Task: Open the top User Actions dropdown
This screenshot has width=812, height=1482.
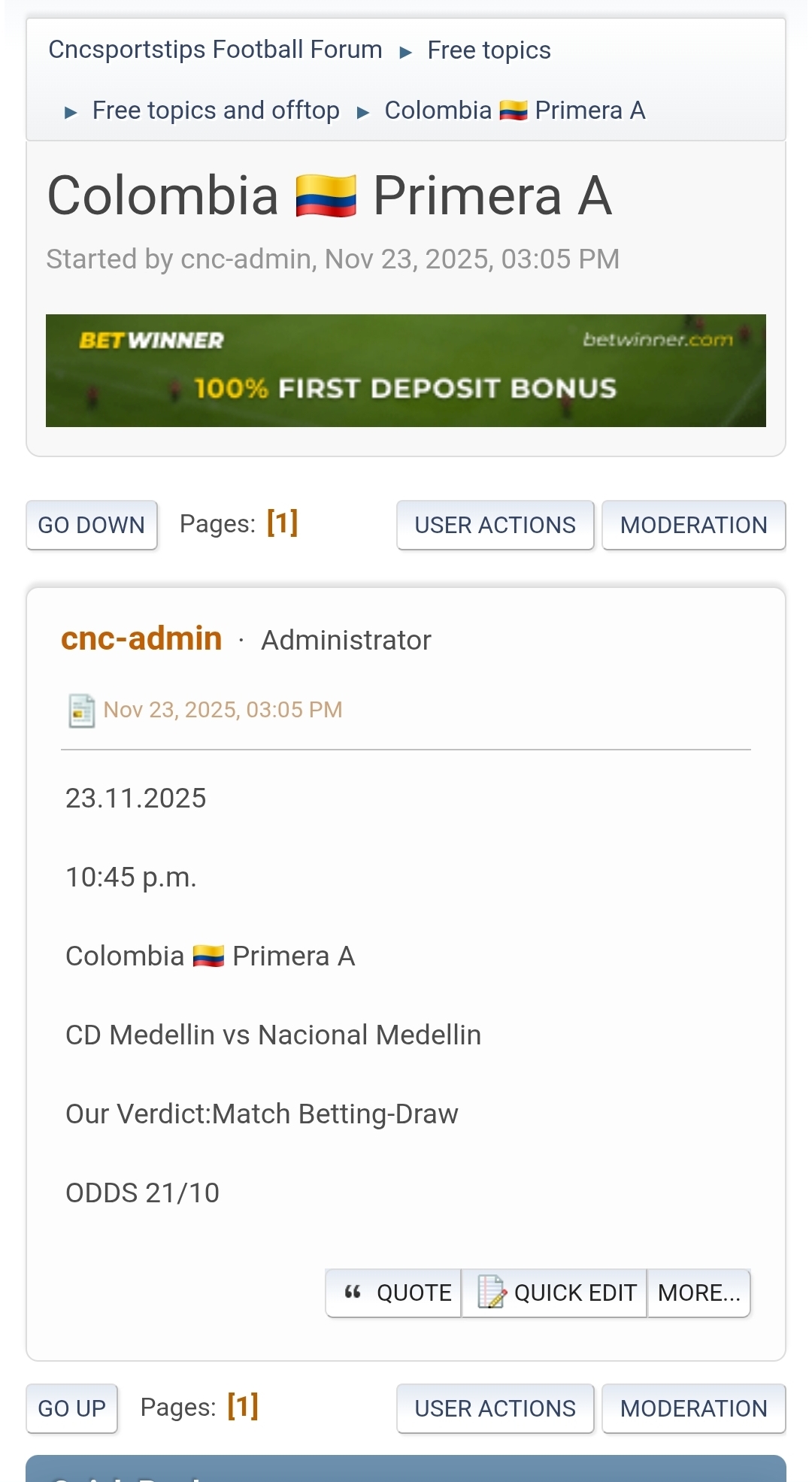Action: tap(495, 525)
